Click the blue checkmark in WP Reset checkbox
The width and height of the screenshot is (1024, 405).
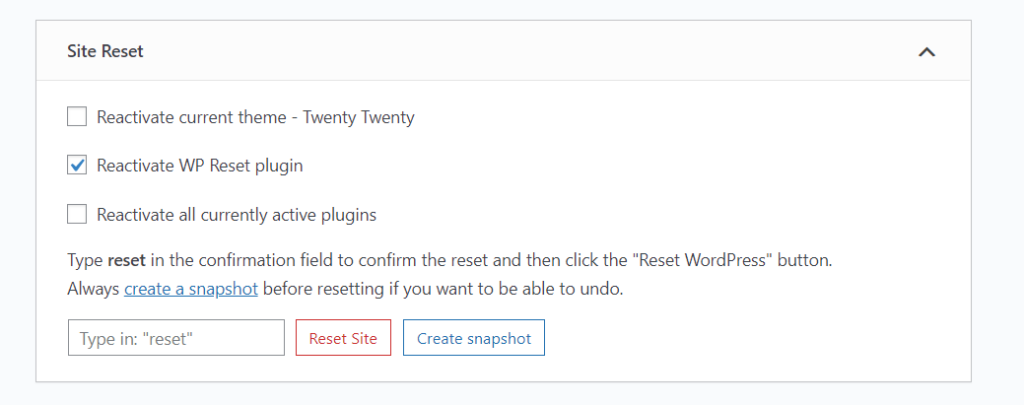[77, 166]
